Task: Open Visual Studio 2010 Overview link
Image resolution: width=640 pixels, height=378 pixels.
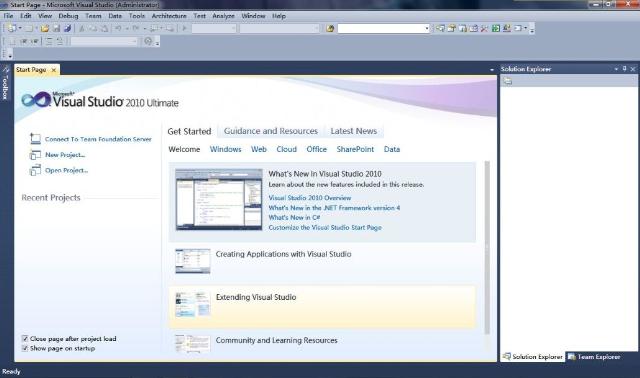Action: click(x=309, y=198)
